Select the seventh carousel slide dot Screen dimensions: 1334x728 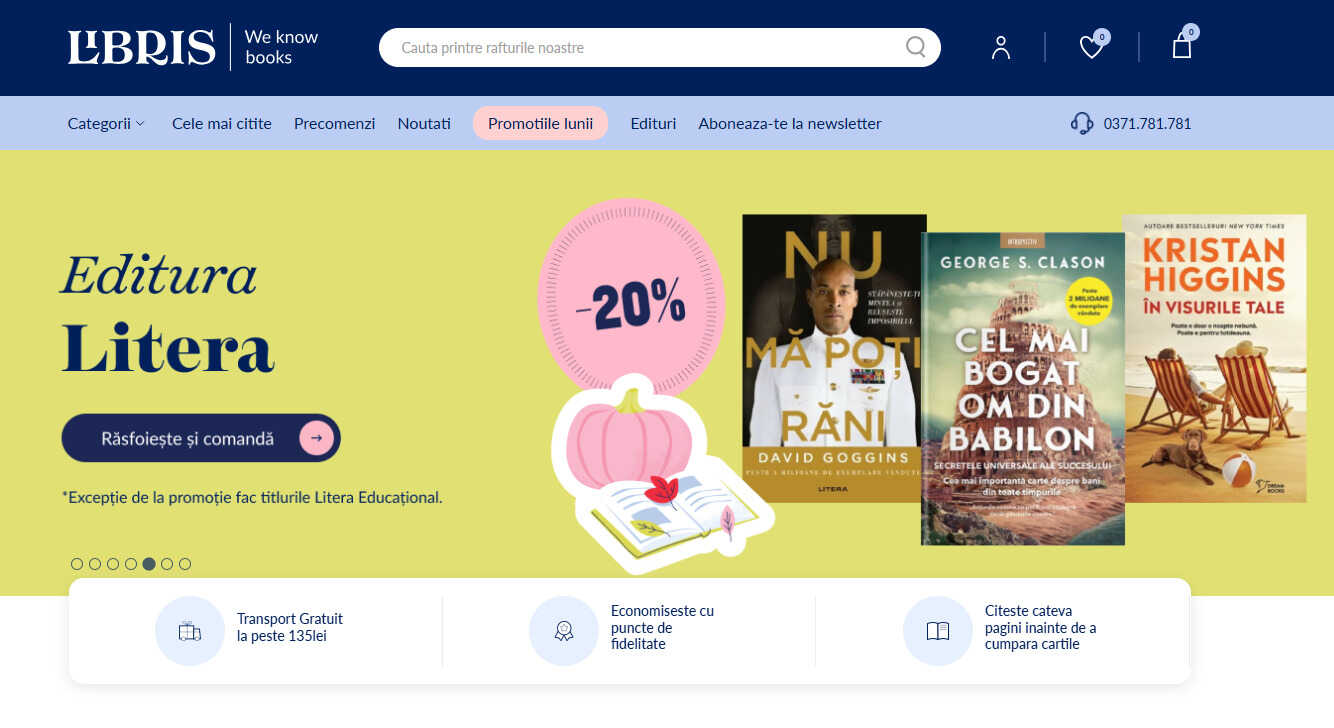point(185,564)
